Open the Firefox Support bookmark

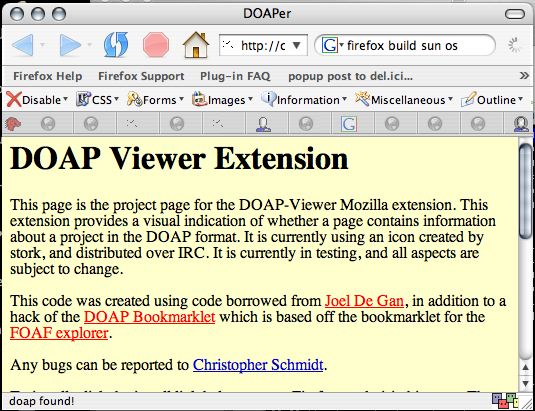point(141,76)
